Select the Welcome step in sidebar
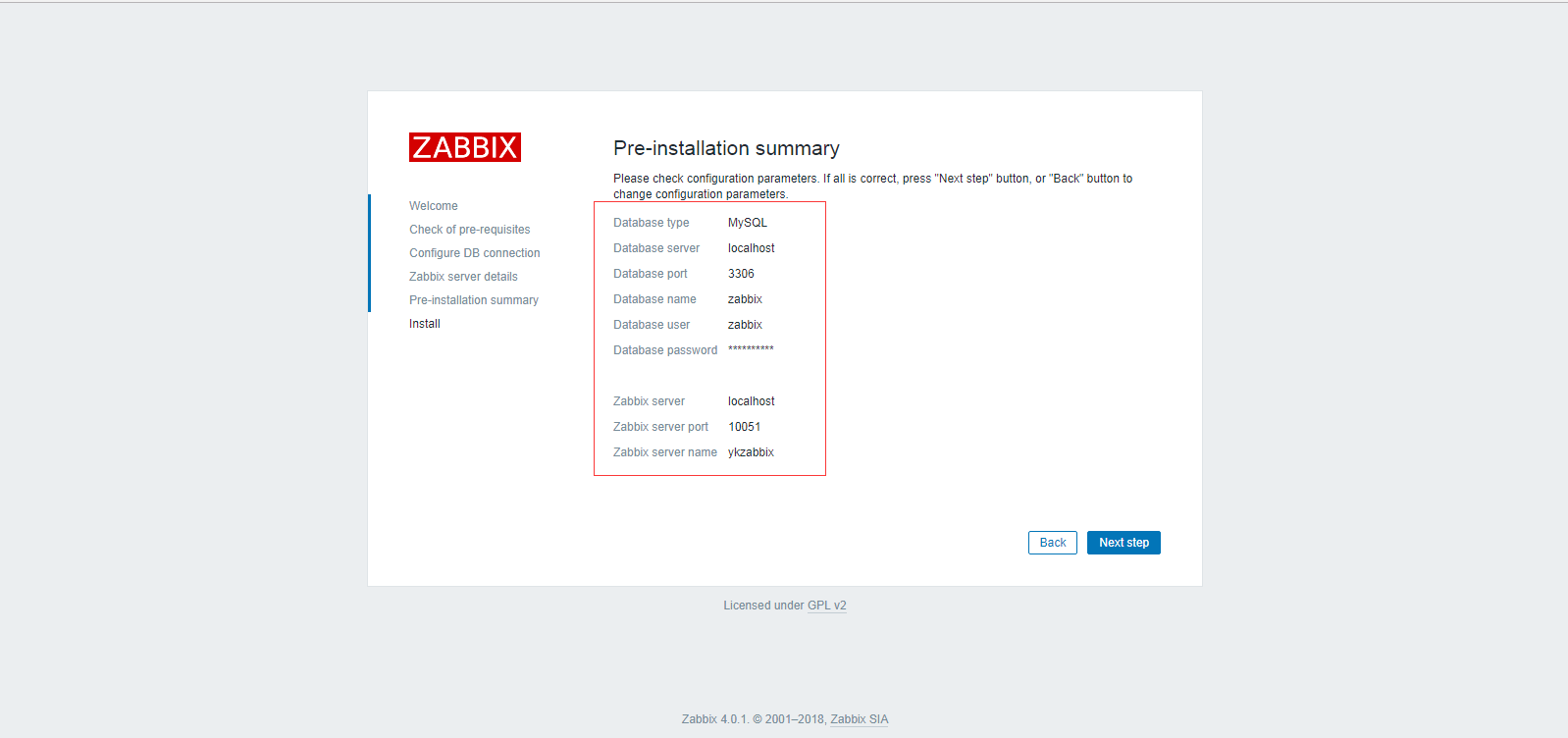Screen dimensions: 1568x738 tap(434, 206)
